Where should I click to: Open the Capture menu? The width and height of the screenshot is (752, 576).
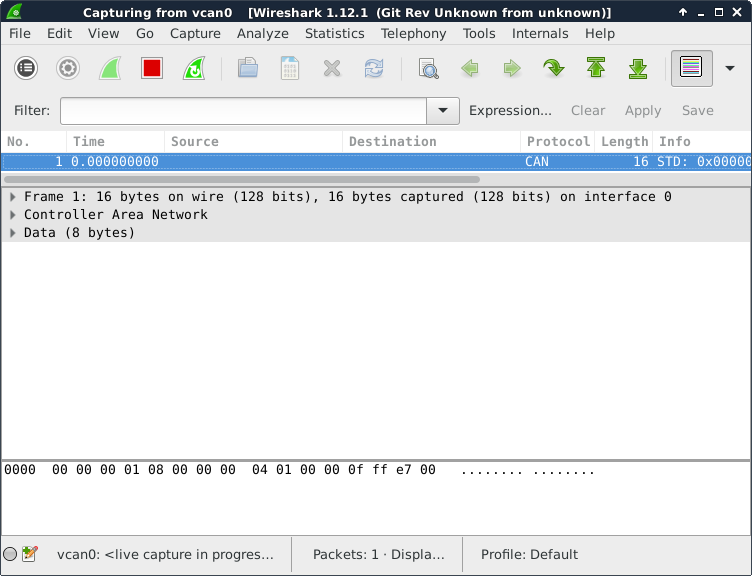click(195, 34)
